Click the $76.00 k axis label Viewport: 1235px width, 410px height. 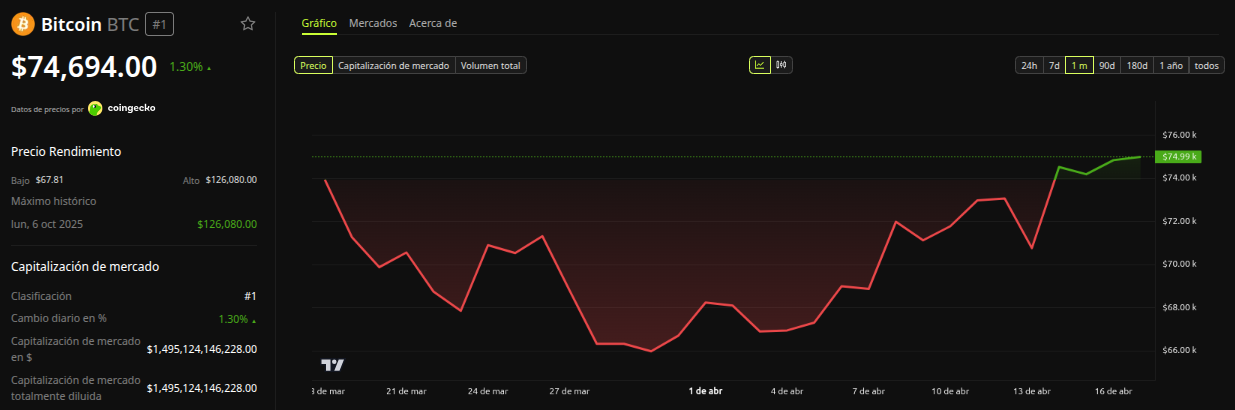tap(1178, 135)
